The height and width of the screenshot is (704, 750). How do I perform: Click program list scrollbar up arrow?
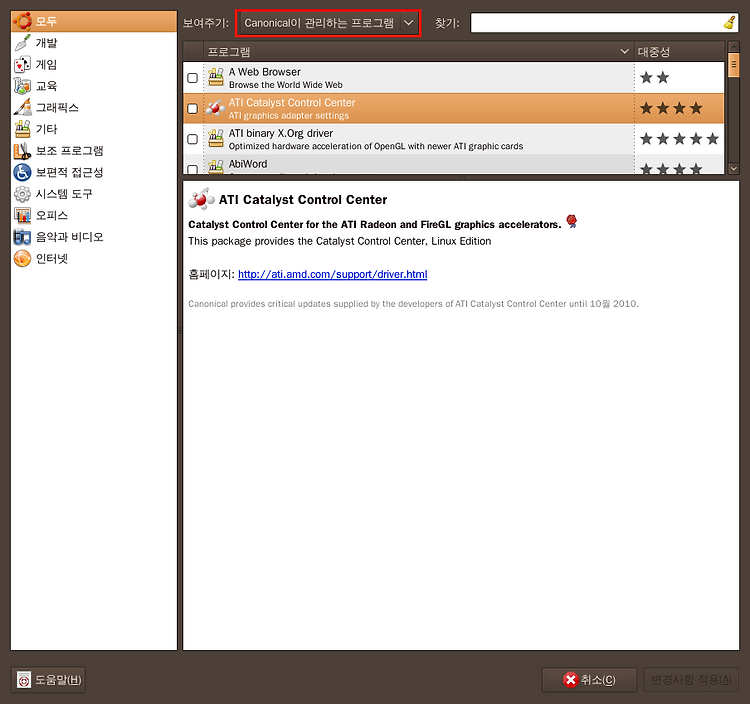coord(733,47)
